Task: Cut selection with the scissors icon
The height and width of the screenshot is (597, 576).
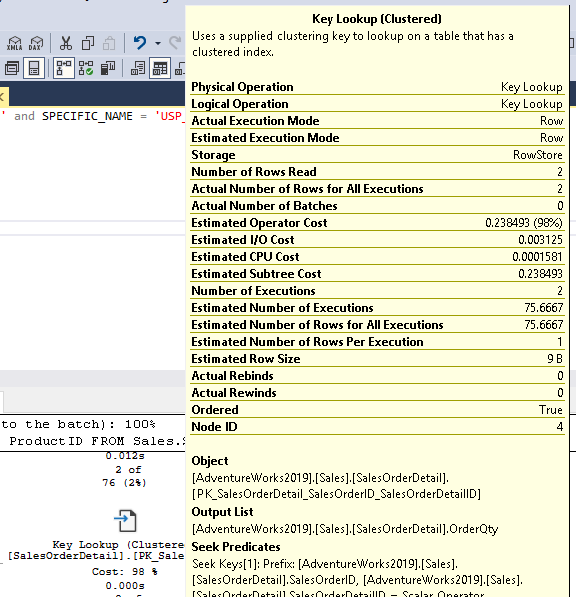Action: click(65, 43)
